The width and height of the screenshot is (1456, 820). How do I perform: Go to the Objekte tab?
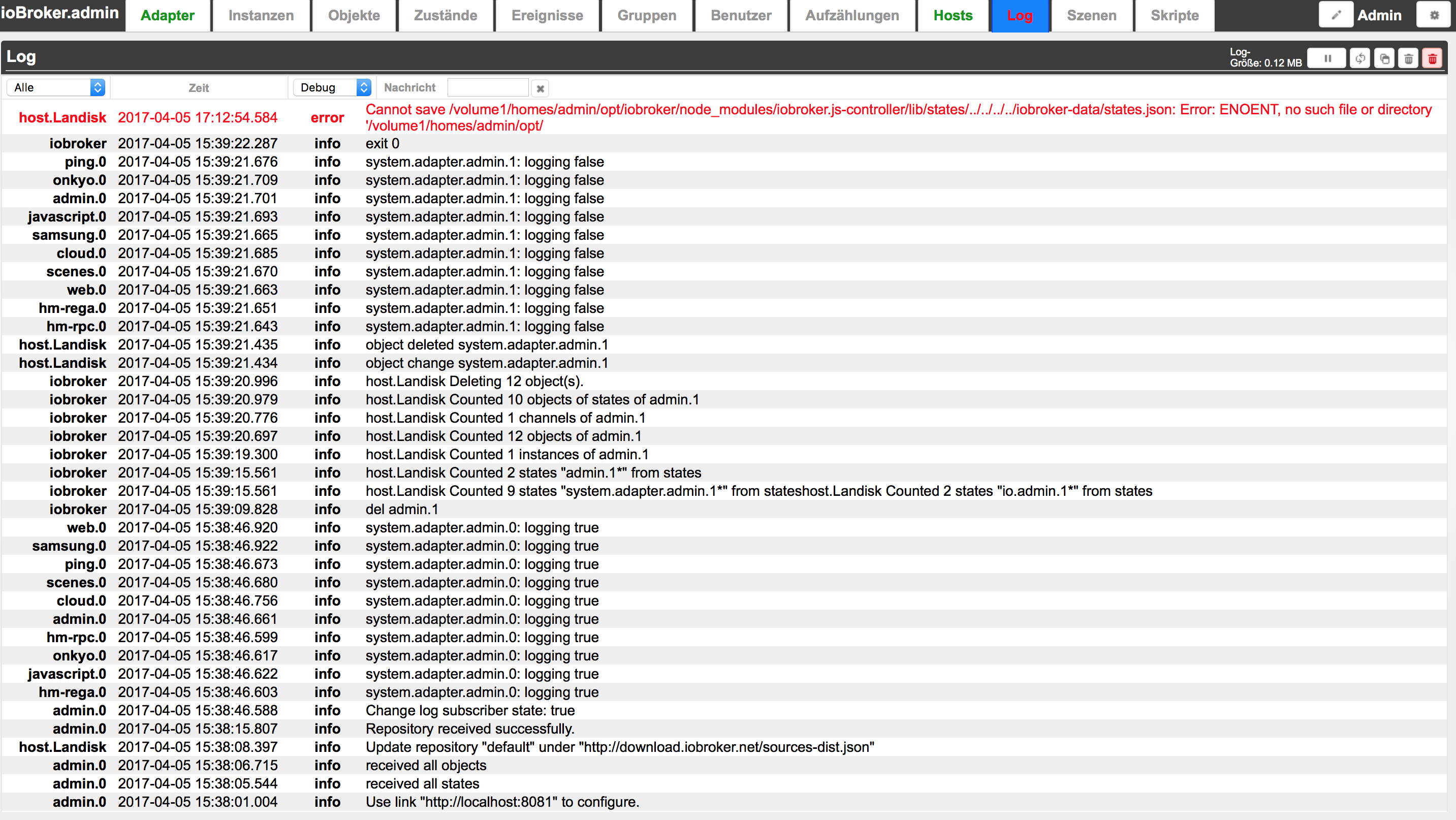[x=354, y=16]
